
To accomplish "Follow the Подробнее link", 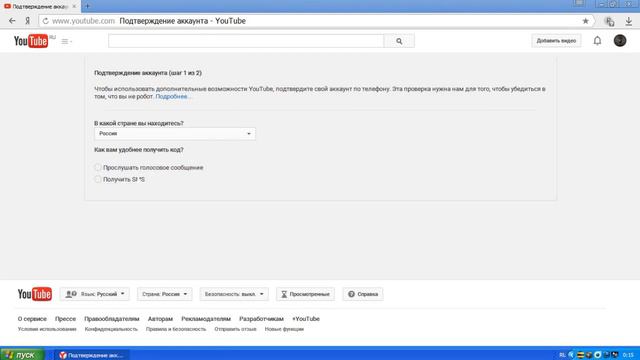I will 172,96.
